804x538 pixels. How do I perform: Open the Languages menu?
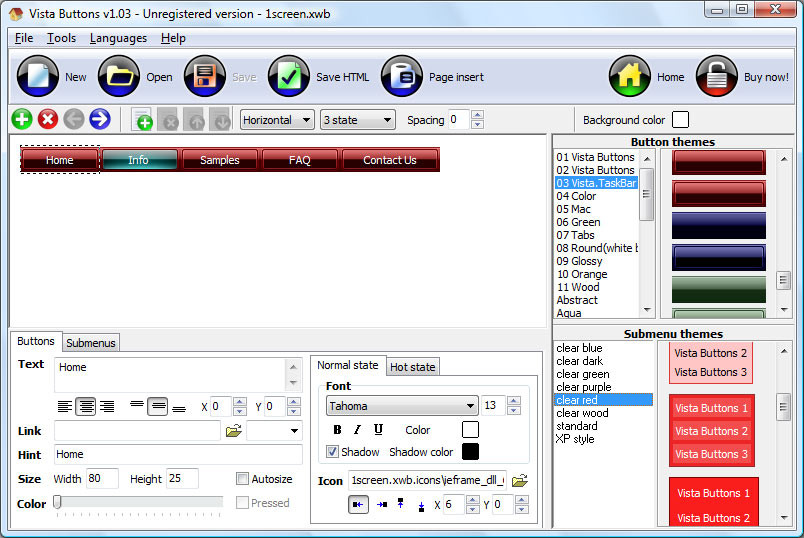[118, 38]
